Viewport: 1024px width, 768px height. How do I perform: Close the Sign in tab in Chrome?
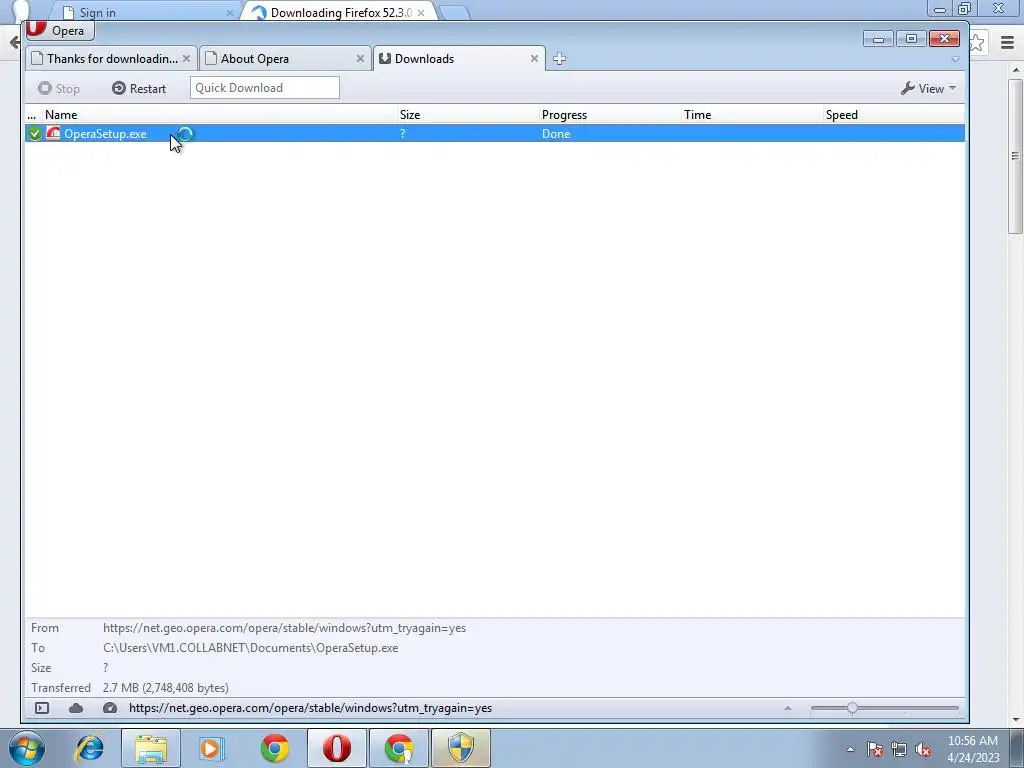click(x=229, y=12)
